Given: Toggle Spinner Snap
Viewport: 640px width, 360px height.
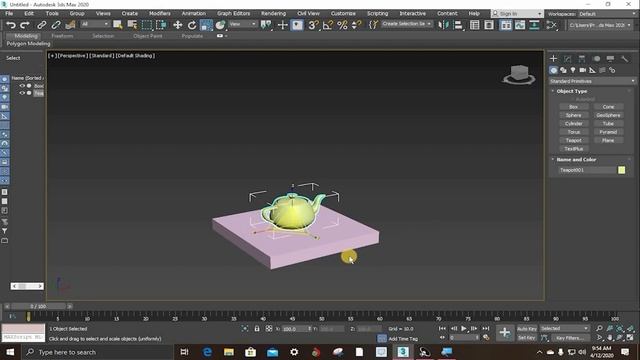Looking at the screenshot, I should (x=356, y=25).
